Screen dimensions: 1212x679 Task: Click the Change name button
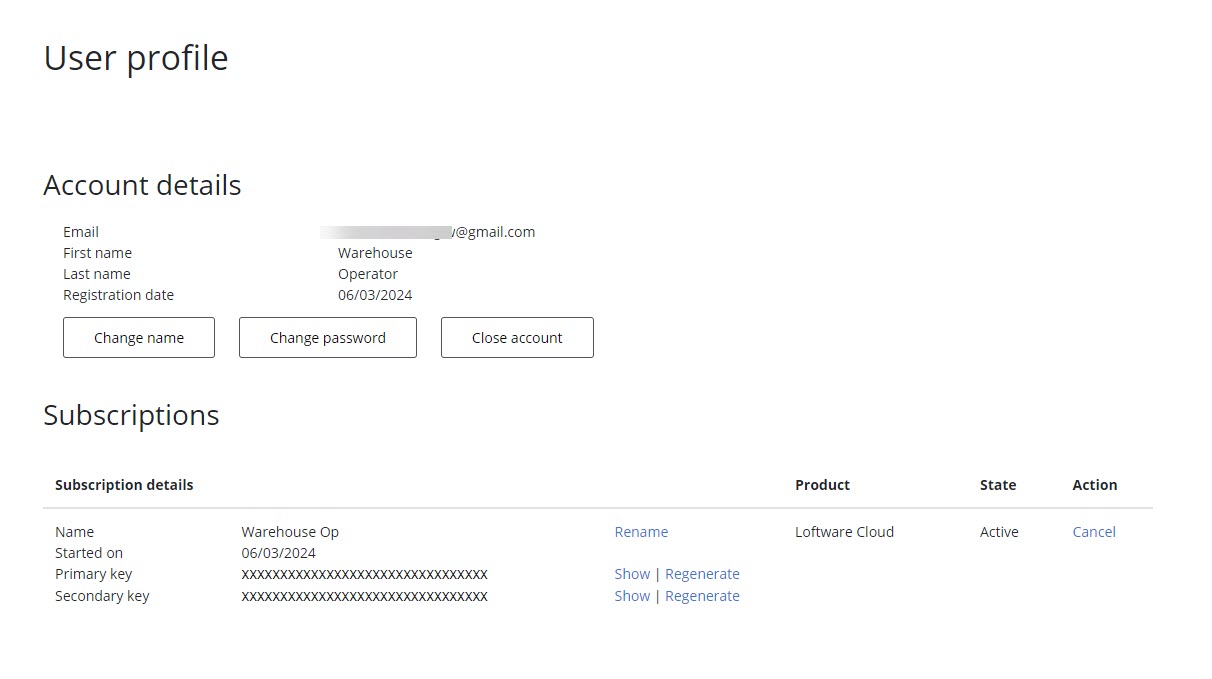click(139, 338)
